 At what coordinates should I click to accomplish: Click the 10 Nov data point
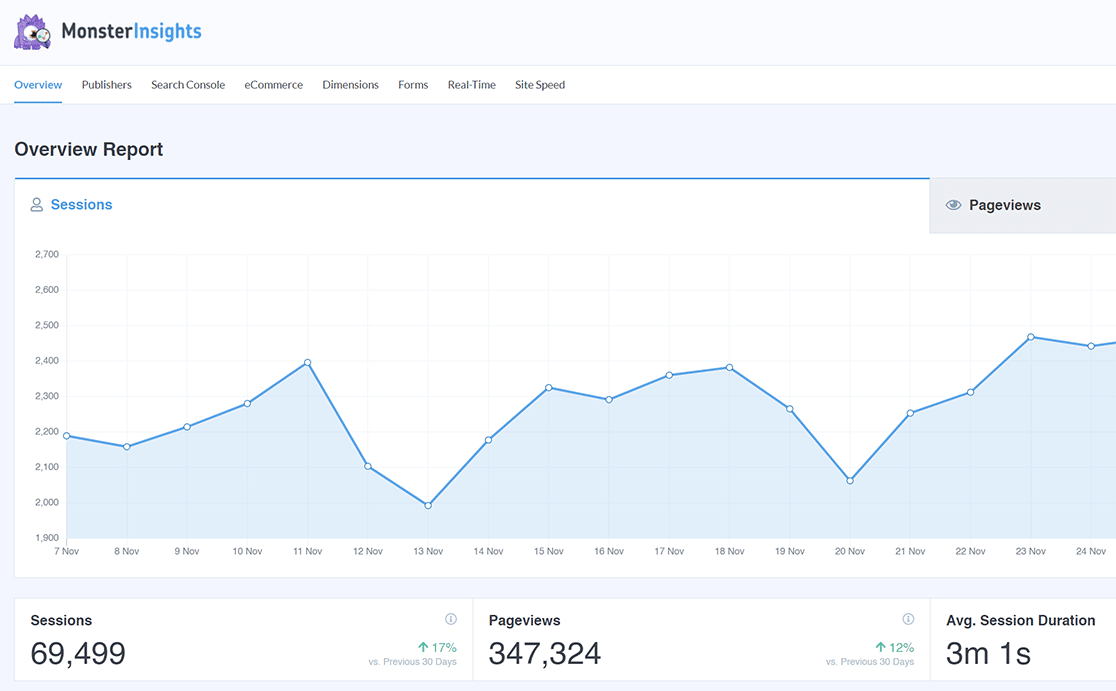coord(248,403)
